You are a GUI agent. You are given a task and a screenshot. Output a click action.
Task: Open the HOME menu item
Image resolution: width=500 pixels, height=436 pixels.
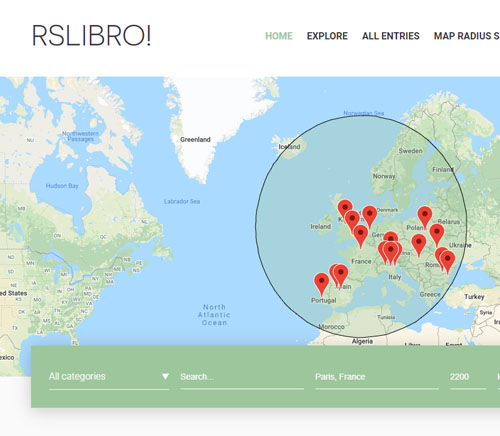coord(279,36)
